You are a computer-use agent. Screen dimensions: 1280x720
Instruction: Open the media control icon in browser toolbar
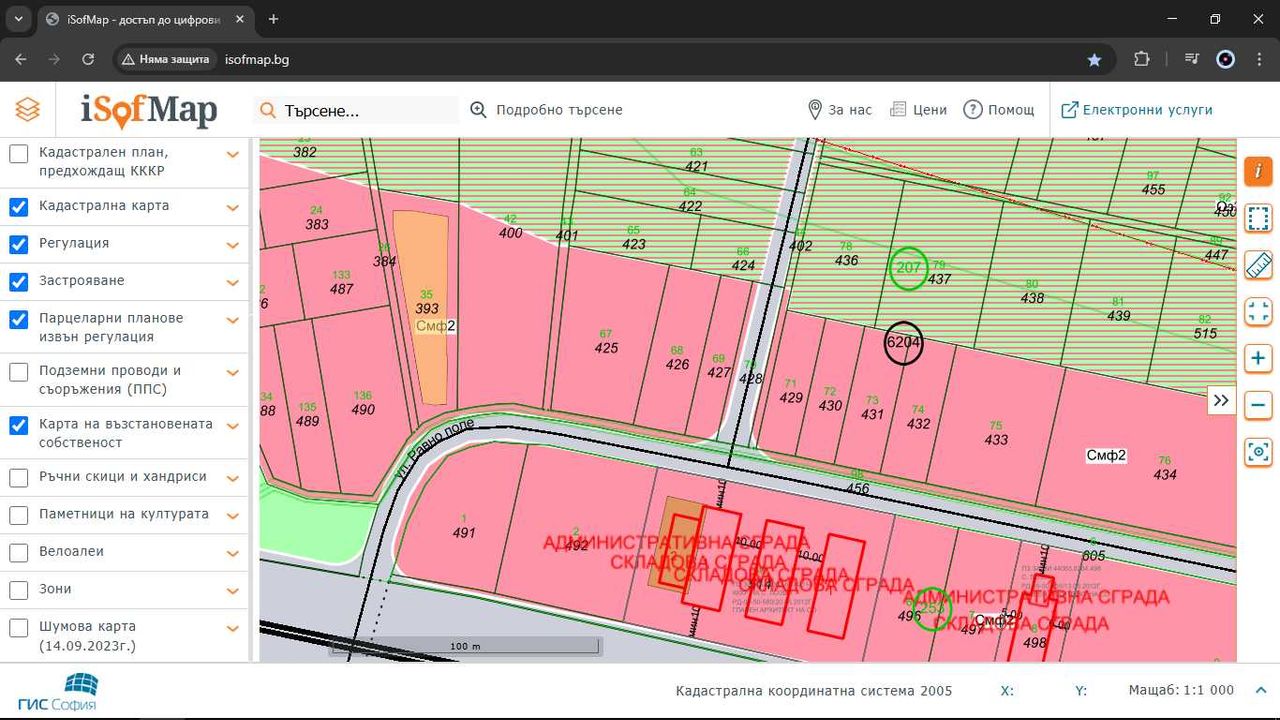coord(1190,59)
